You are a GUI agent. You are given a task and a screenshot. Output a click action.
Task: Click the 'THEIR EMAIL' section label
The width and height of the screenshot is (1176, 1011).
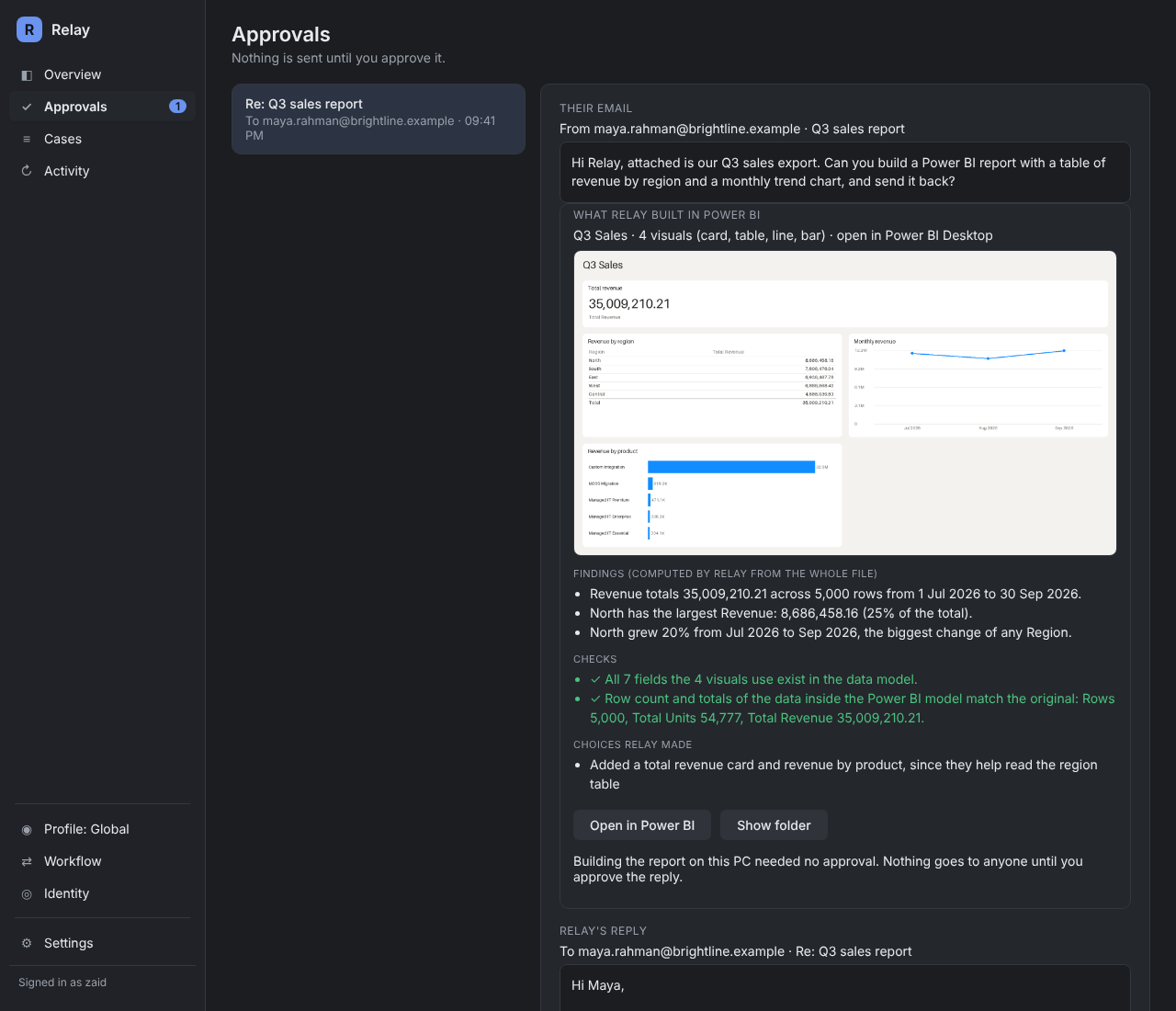[596, 108]
